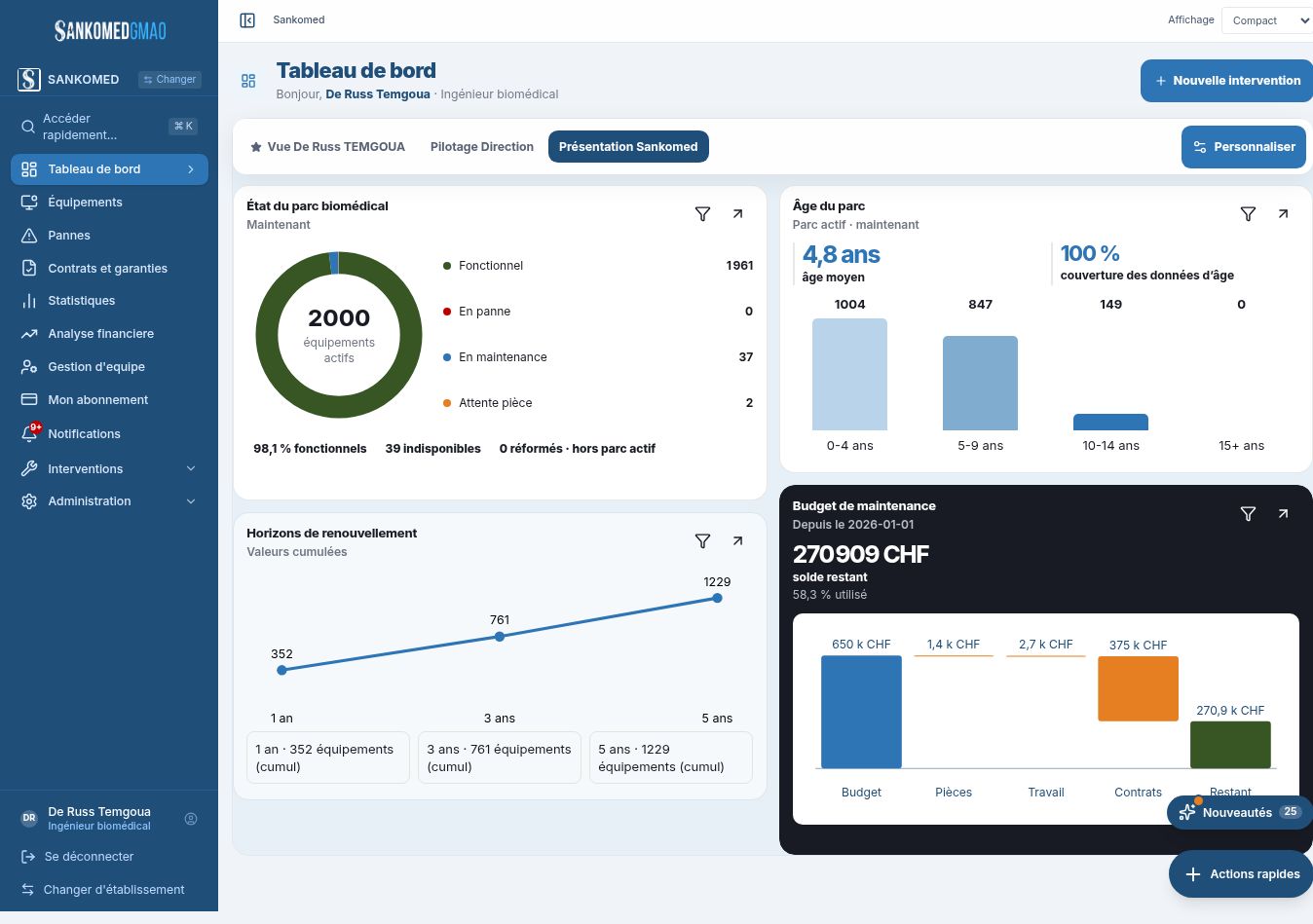Screen dimensions: 1313x924
Task: Click the Interventions wrench icon
Action: click(x=29, y=469)
